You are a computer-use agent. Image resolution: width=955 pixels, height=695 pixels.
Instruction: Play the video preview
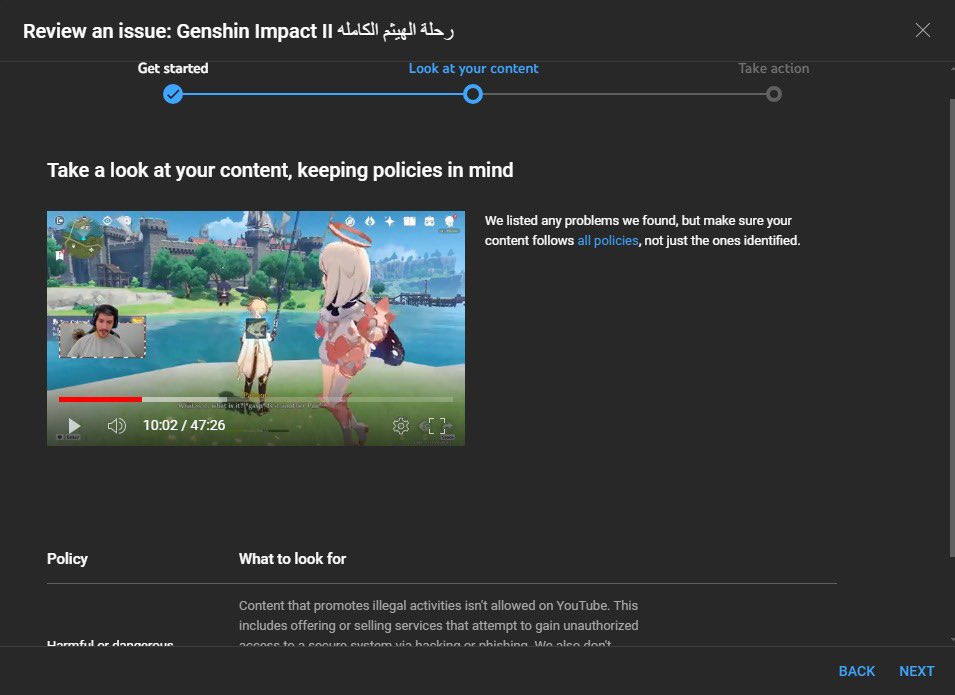(x=74, y=425)
